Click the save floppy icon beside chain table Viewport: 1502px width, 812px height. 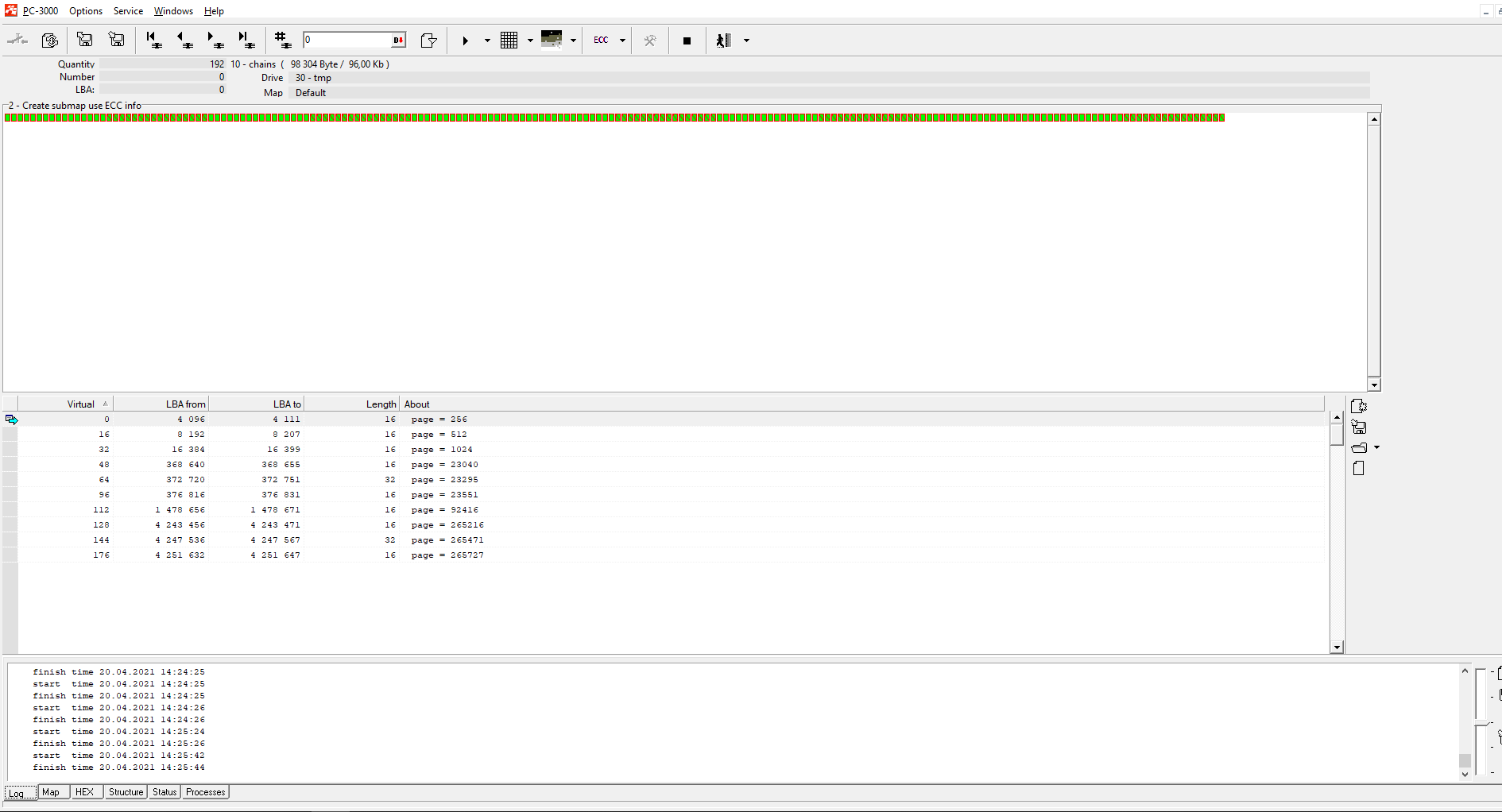[1359, 427]
